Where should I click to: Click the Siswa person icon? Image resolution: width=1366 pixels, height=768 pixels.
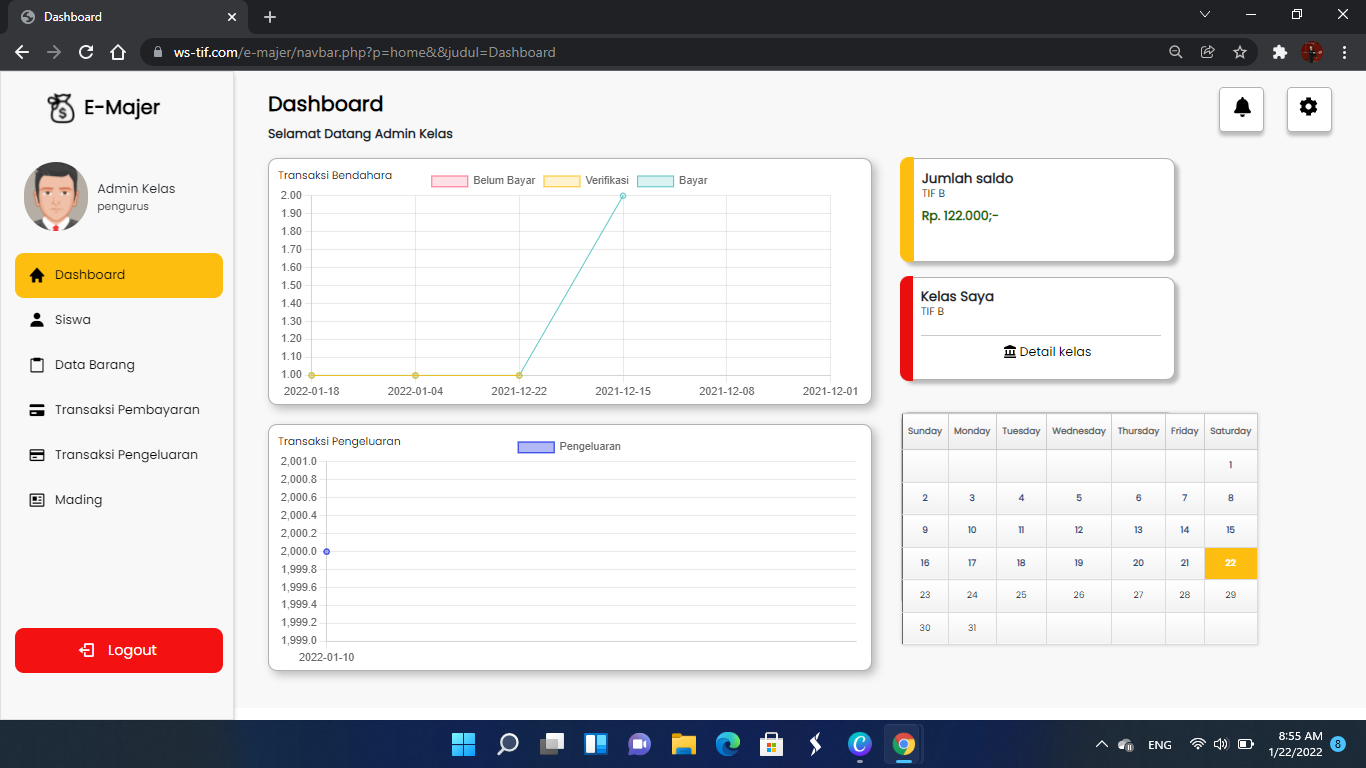(37, 320)
